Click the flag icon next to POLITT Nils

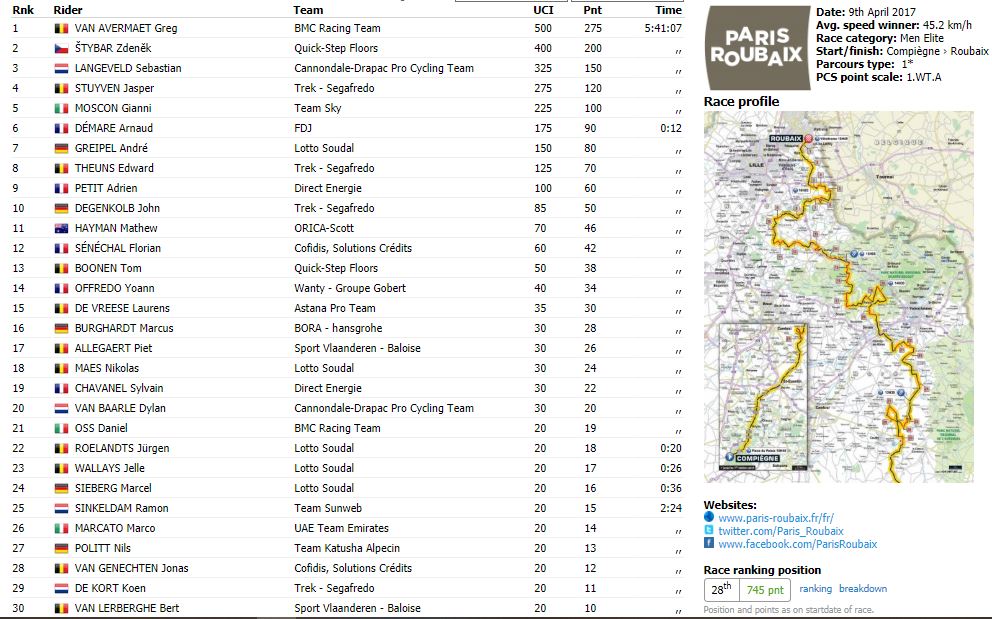(61, 548)
